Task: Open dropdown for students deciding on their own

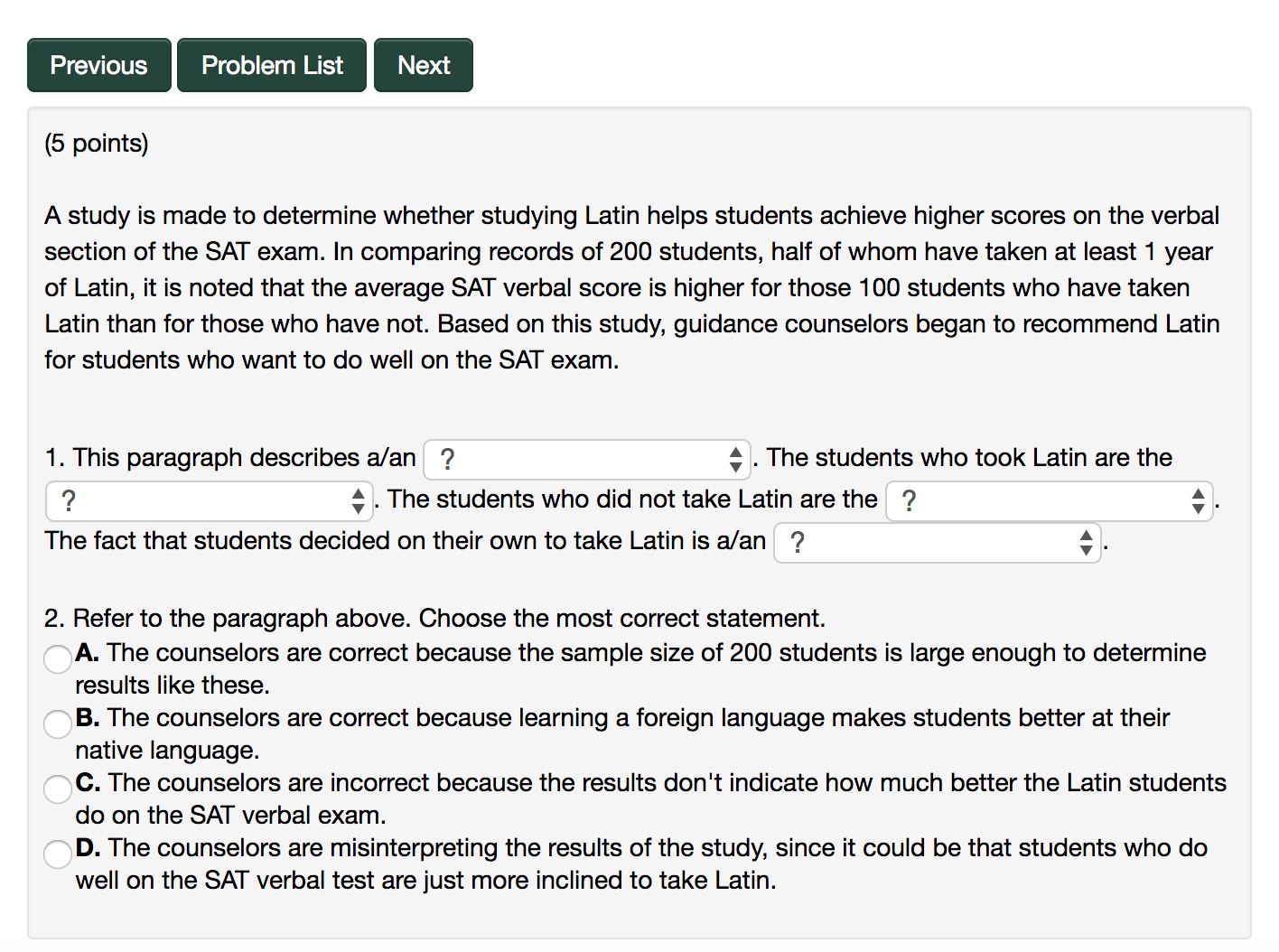Action: point(938,543)
